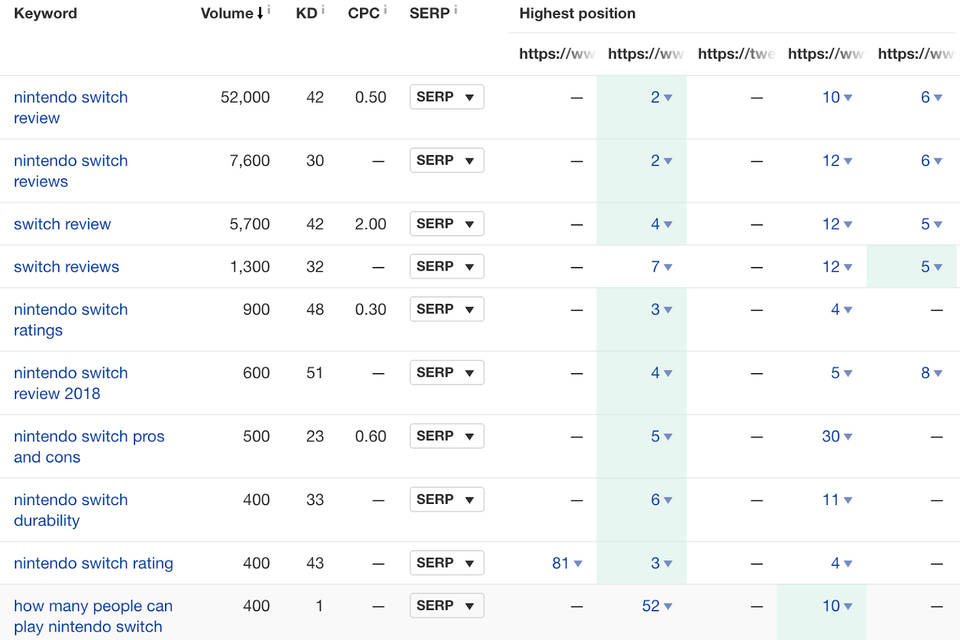Open SERP dropdown for nintendo switch ratings
The image size is (960, 640).
(x=446, y=310)
